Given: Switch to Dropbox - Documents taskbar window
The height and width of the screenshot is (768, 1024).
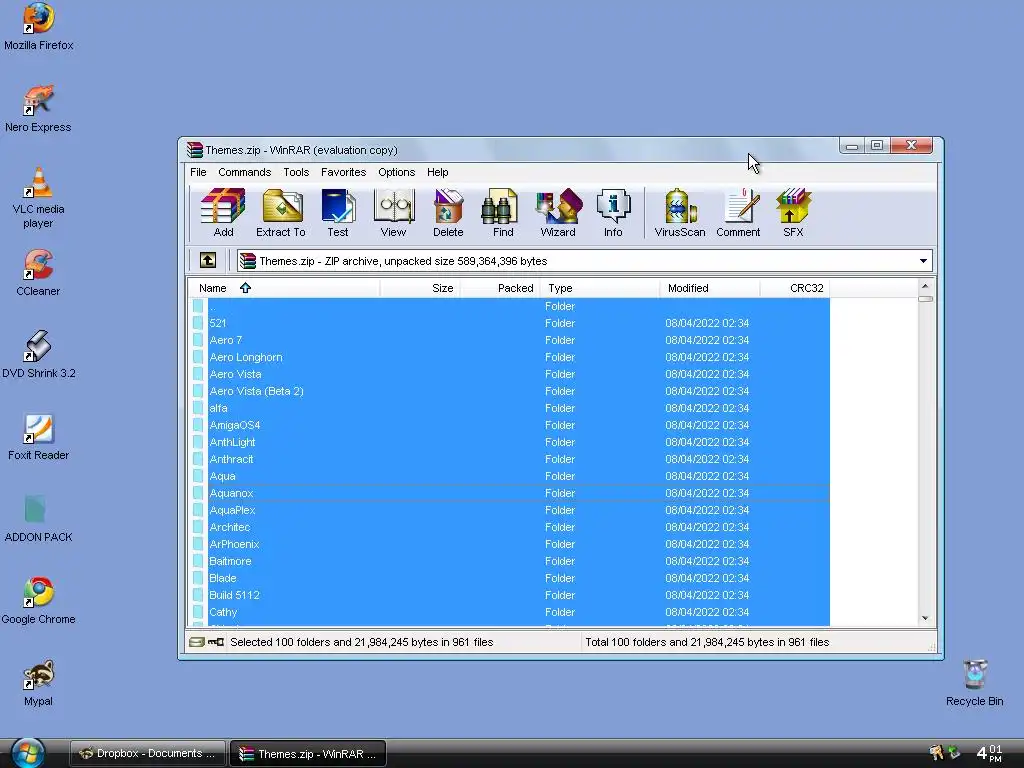Looking at the screenshot, I should 148,754.
